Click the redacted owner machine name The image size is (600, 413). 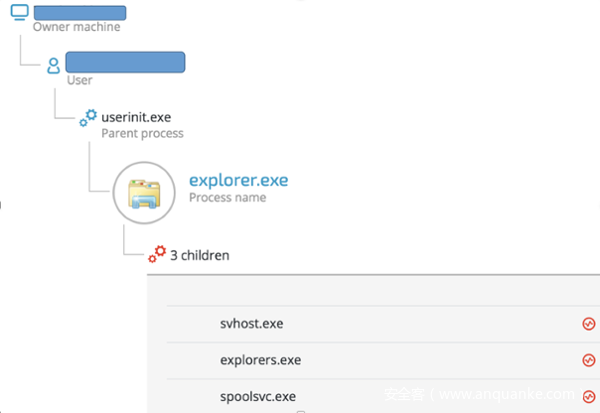tap(79, 13)
